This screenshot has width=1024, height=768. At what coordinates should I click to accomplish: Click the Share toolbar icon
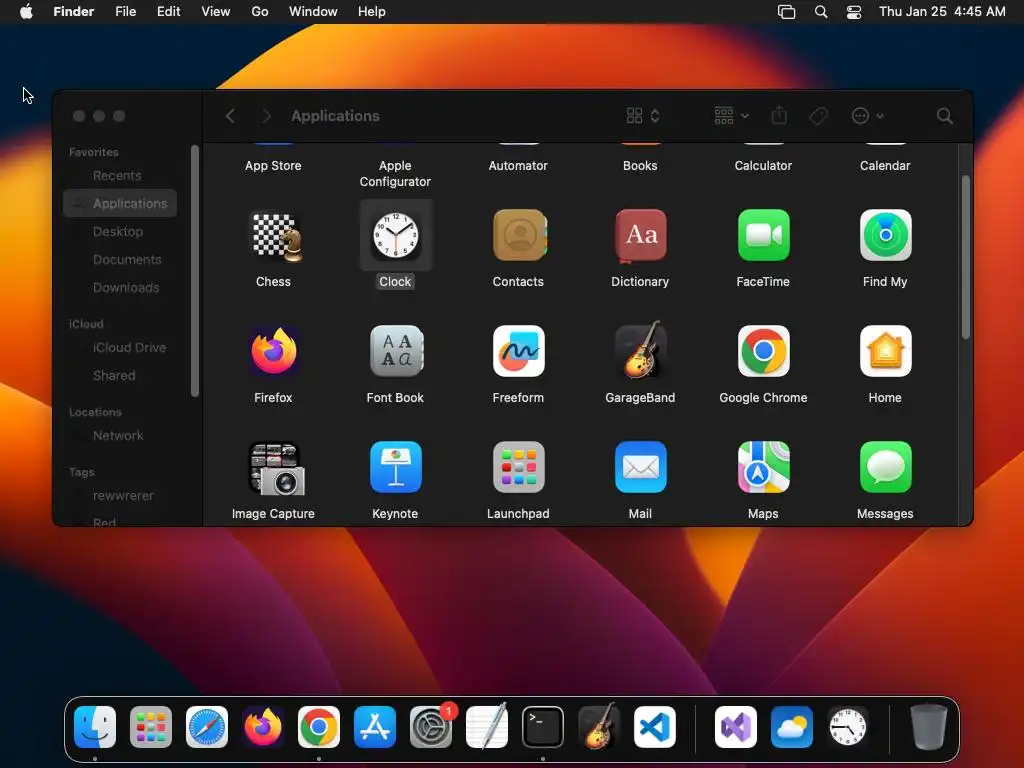click(779, 116)
